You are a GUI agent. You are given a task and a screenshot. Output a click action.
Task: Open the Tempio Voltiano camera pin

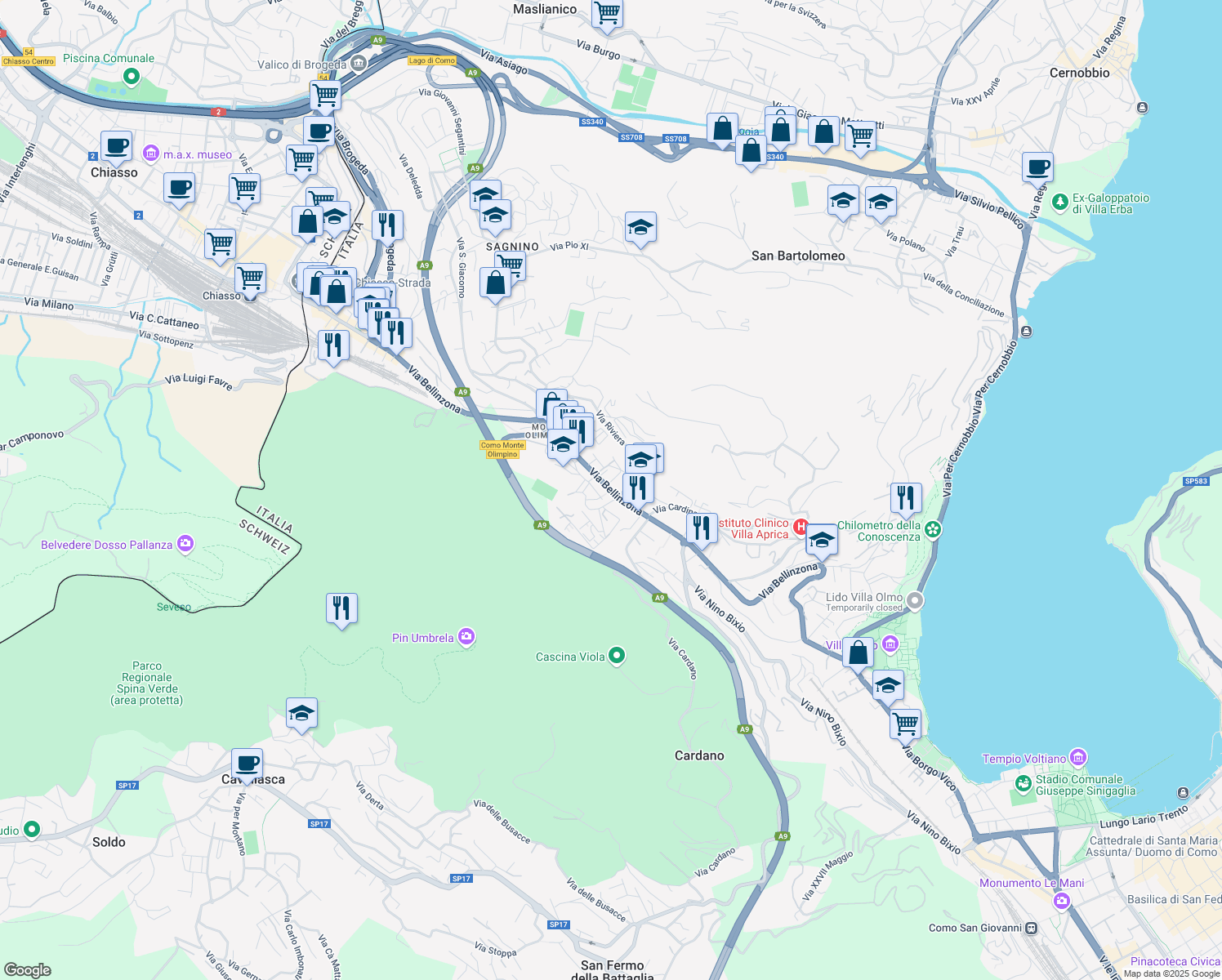[x=1078, y=757]
